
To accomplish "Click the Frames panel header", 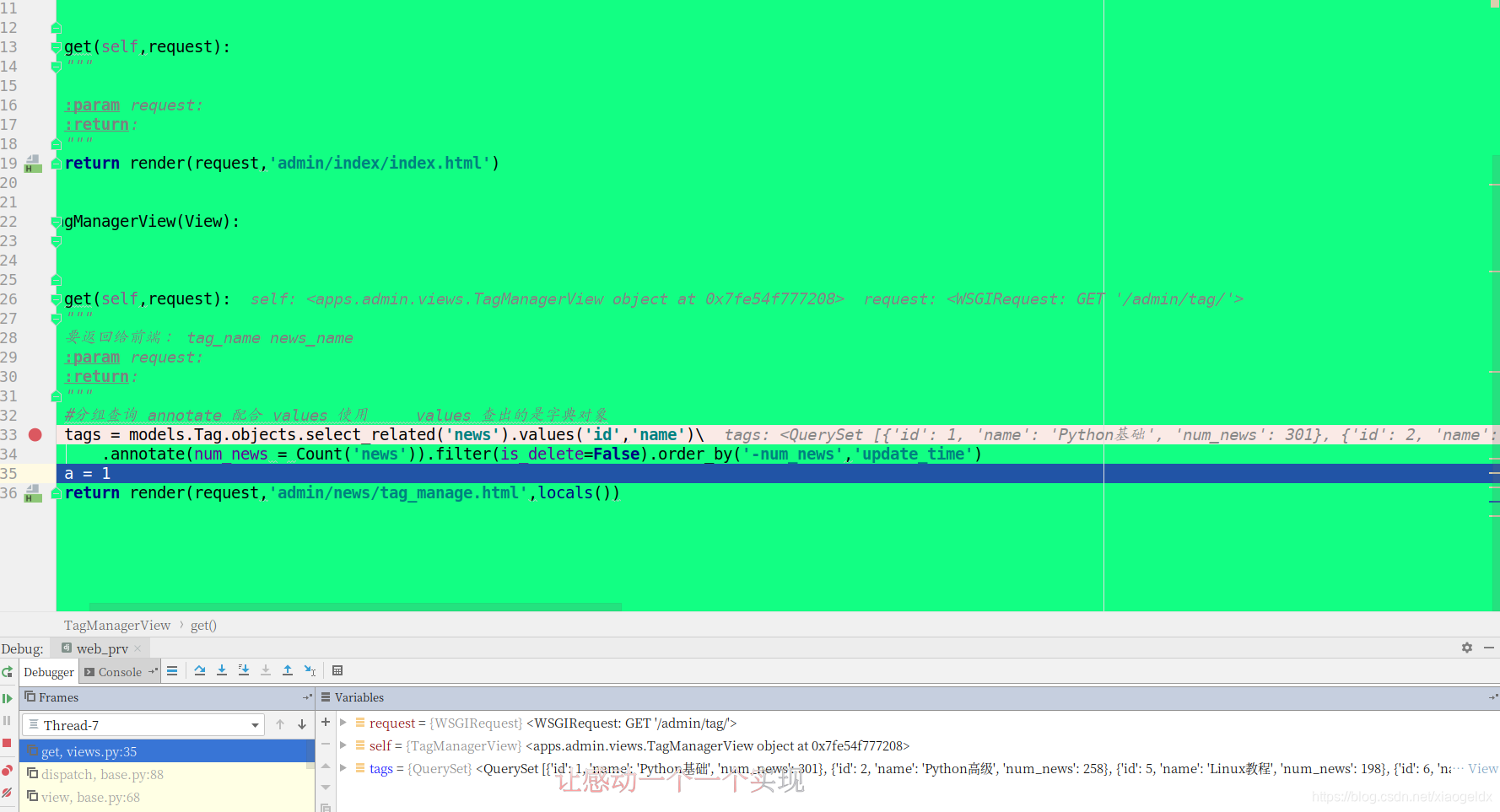I will [x=167, y=697].
